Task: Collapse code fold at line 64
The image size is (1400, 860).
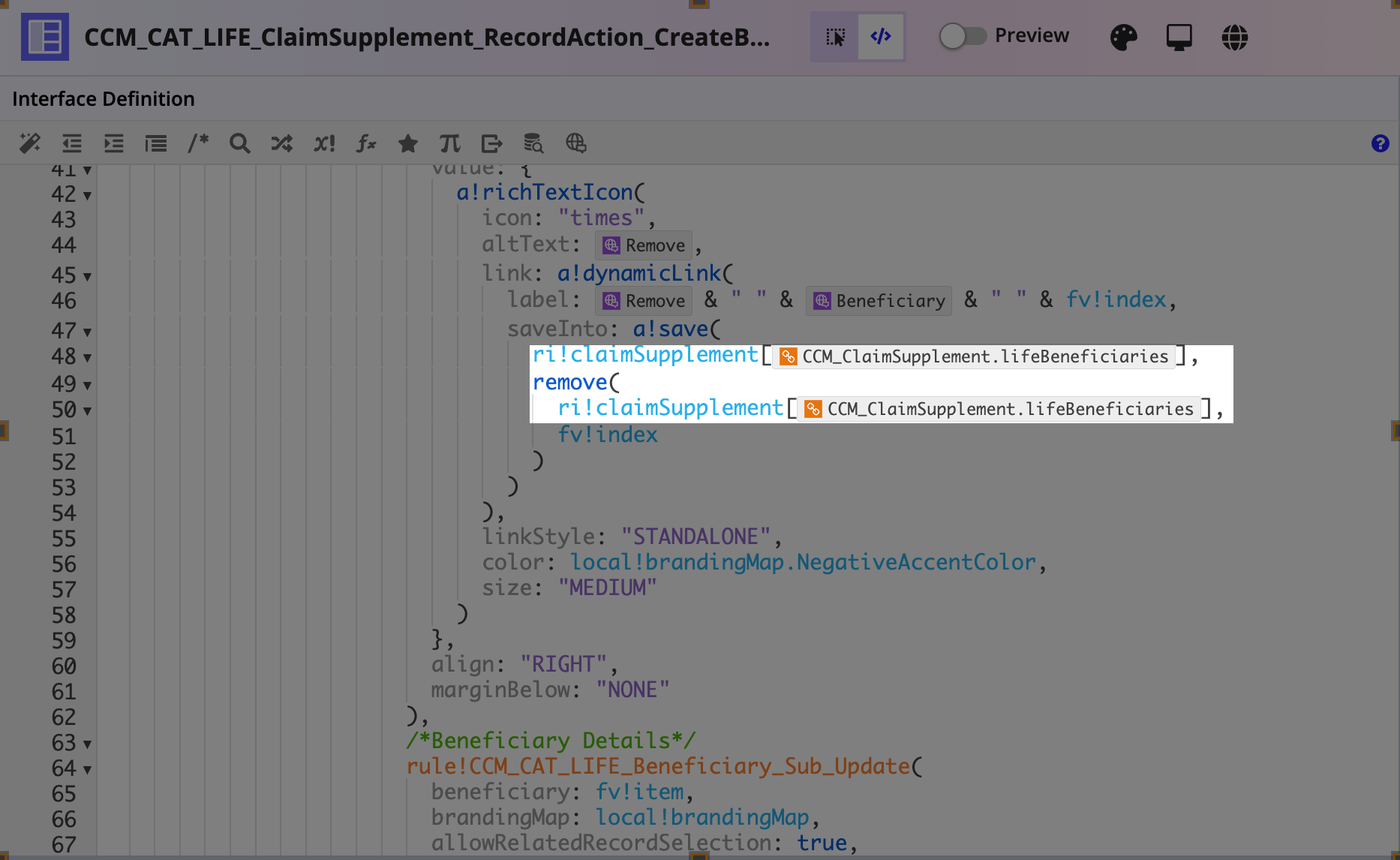Action: [x=88, y=770]
